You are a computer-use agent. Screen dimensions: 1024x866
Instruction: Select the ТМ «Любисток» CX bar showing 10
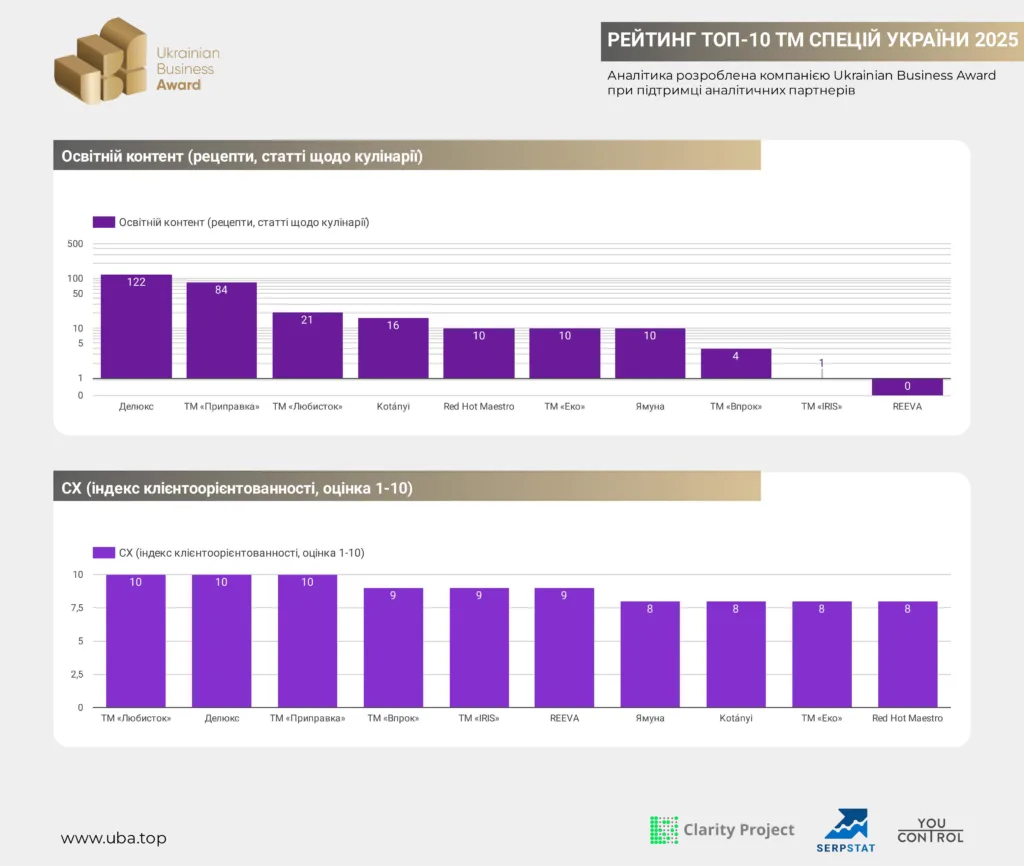click(136, 641)
